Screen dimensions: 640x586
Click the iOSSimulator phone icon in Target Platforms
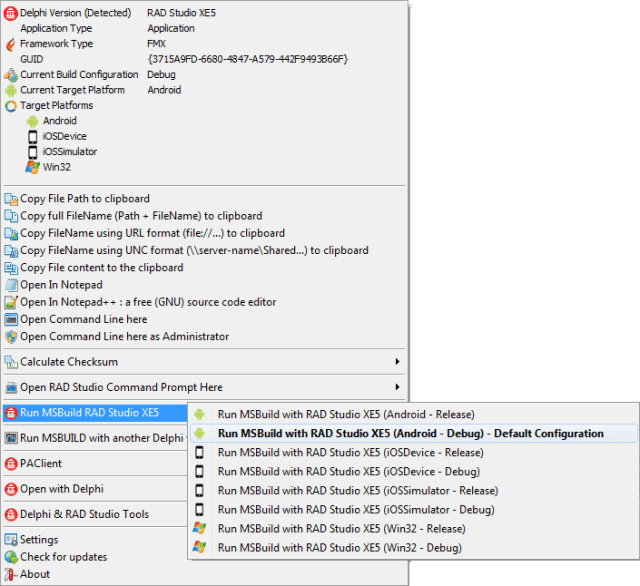[x=33, y=152]
